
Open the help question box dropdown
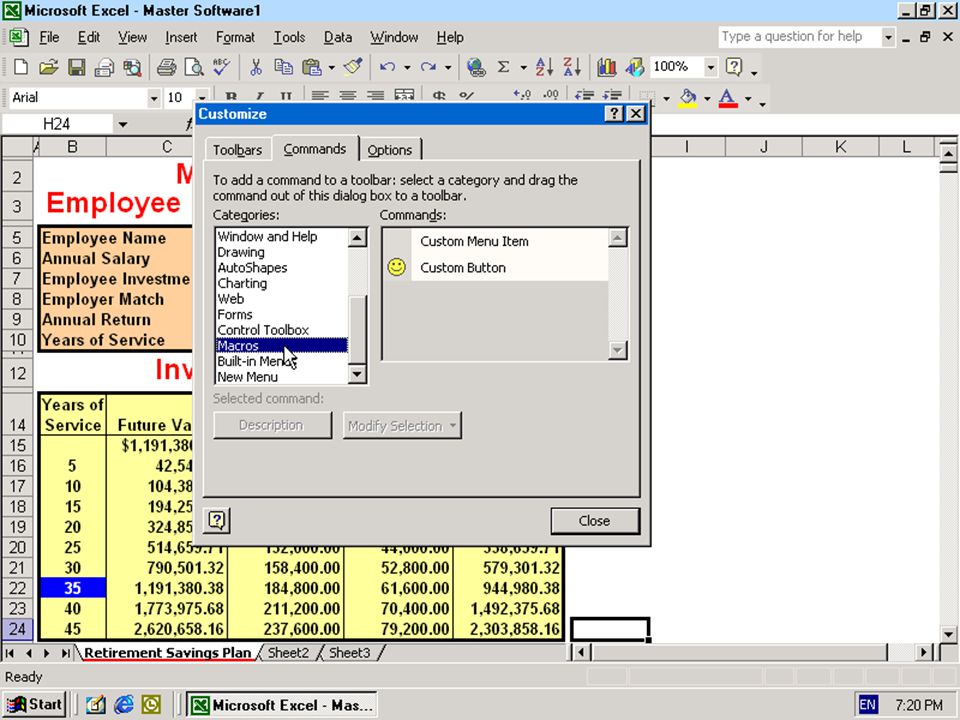pos(888,37)
